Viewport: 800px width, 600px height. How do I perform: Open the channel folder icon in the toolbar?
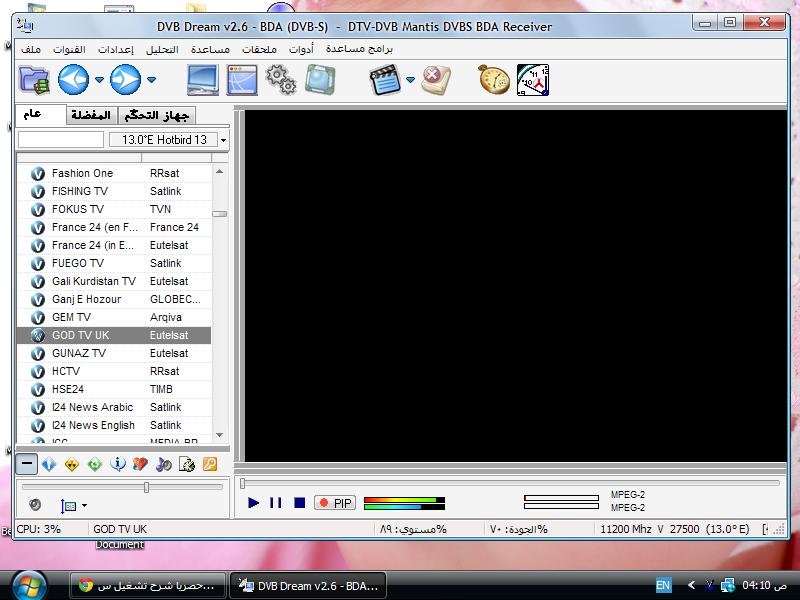[34, 80]
